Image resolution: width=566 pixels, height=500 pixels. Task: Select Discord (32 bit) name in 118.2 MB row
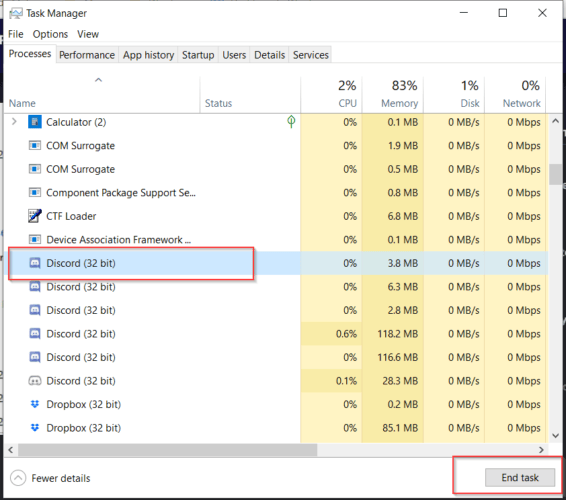[81, 334]
